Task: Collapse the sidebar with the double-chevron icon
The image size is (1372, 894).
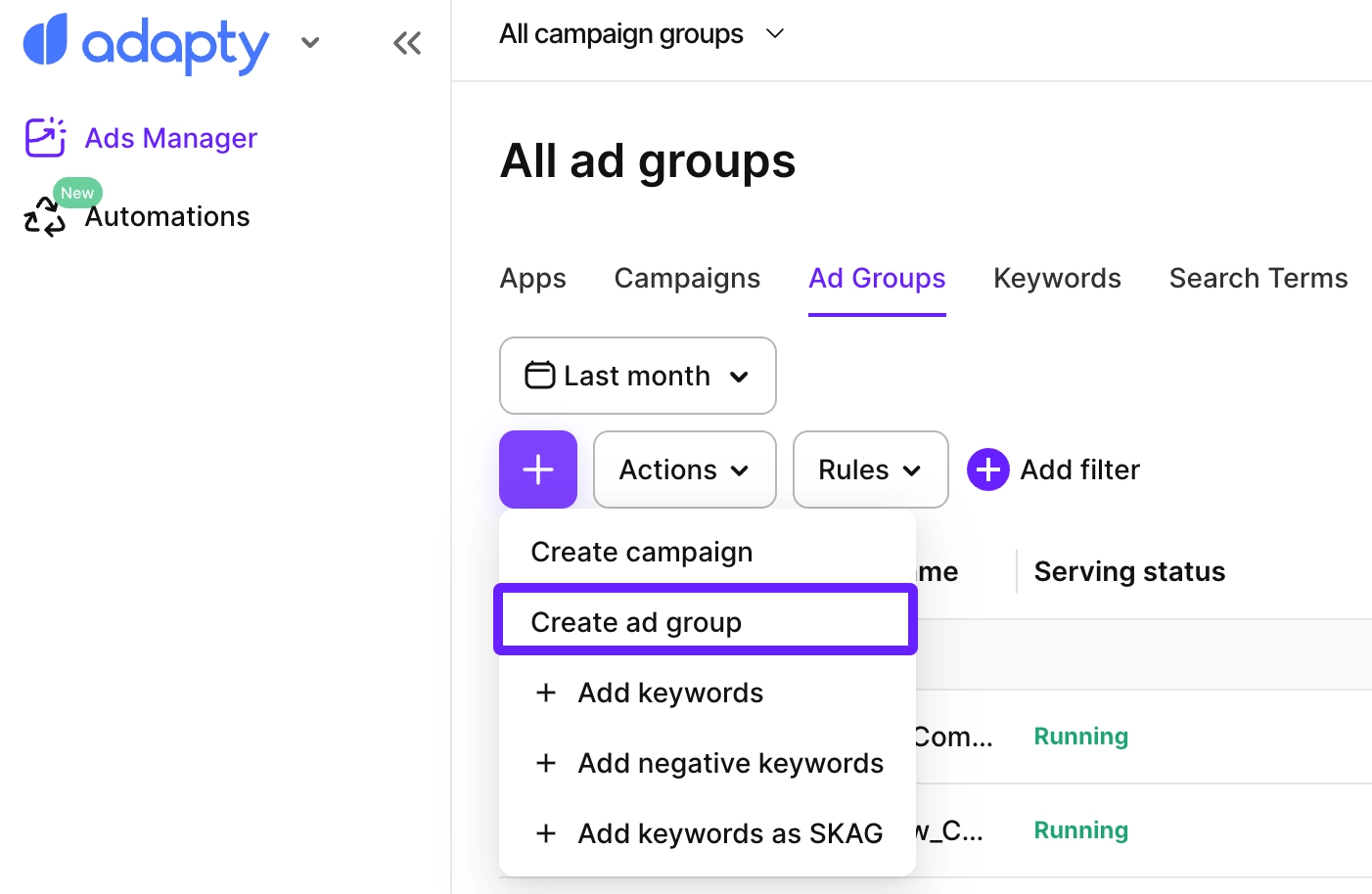Action: point(407,42)
